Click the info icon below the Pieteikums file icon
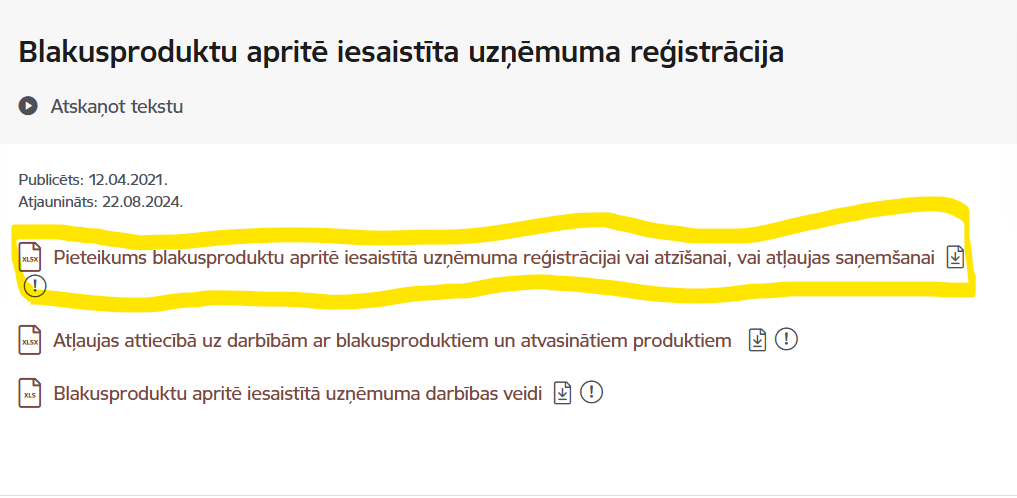Image resolution: width=1017 pixels, height=498 pixels. coord(35,286)
